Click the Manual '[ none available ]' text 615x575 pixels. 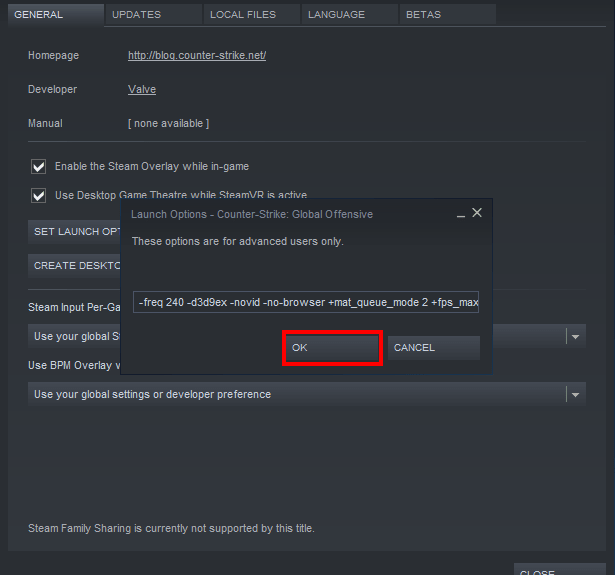click(x=169, y=124)
